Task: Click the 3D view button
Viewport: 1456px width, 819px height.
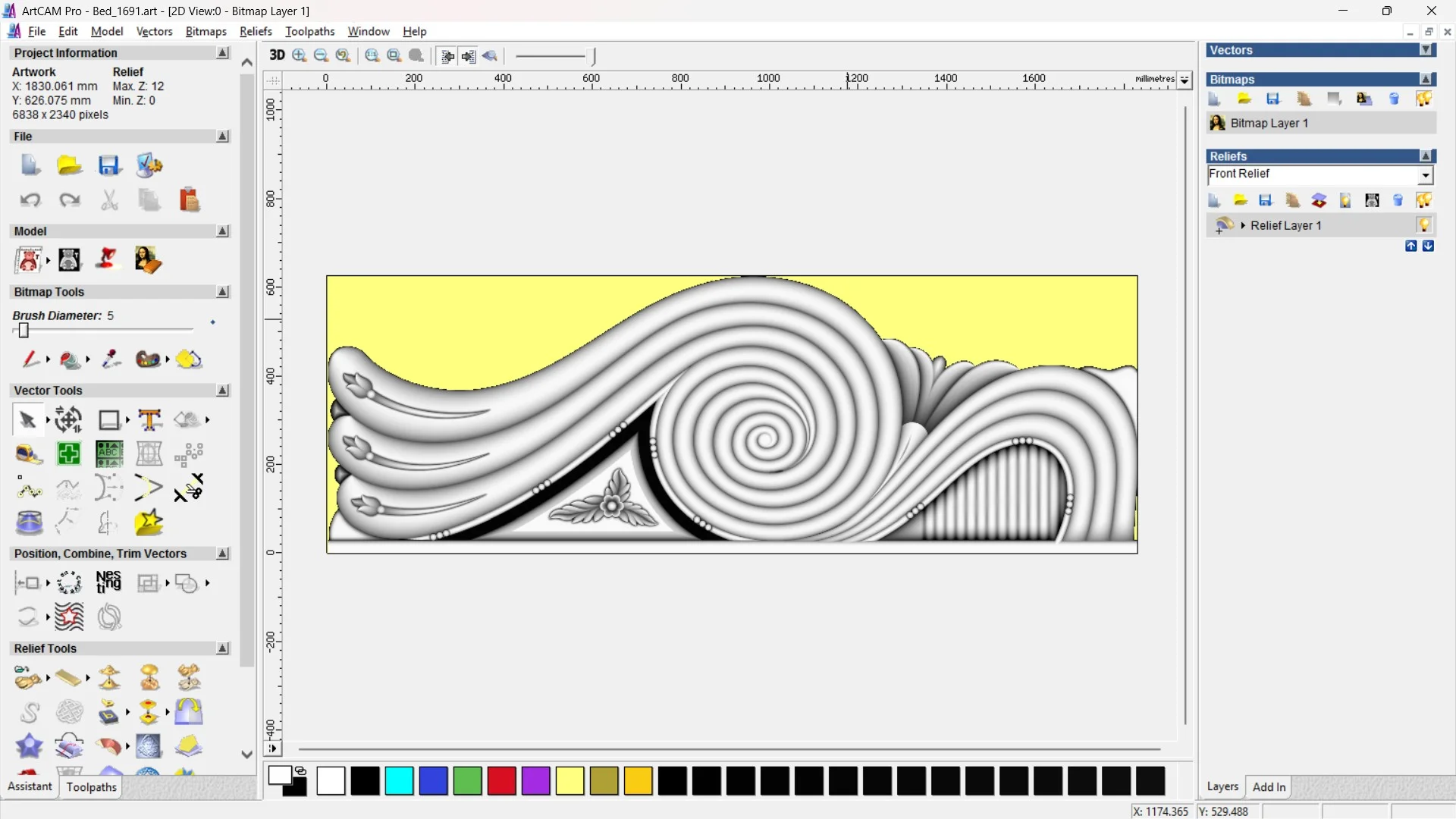Action: coord(277,55)
